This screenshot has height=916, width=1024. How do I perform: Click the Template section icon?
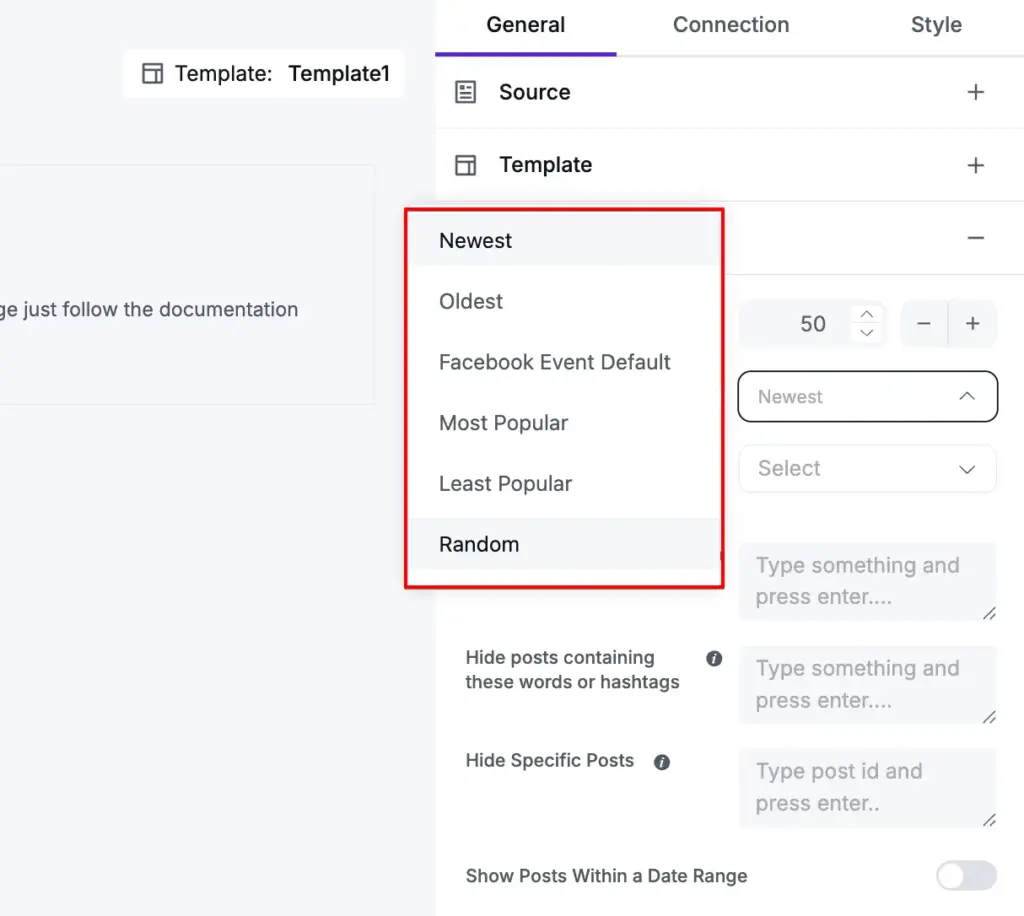465,164
